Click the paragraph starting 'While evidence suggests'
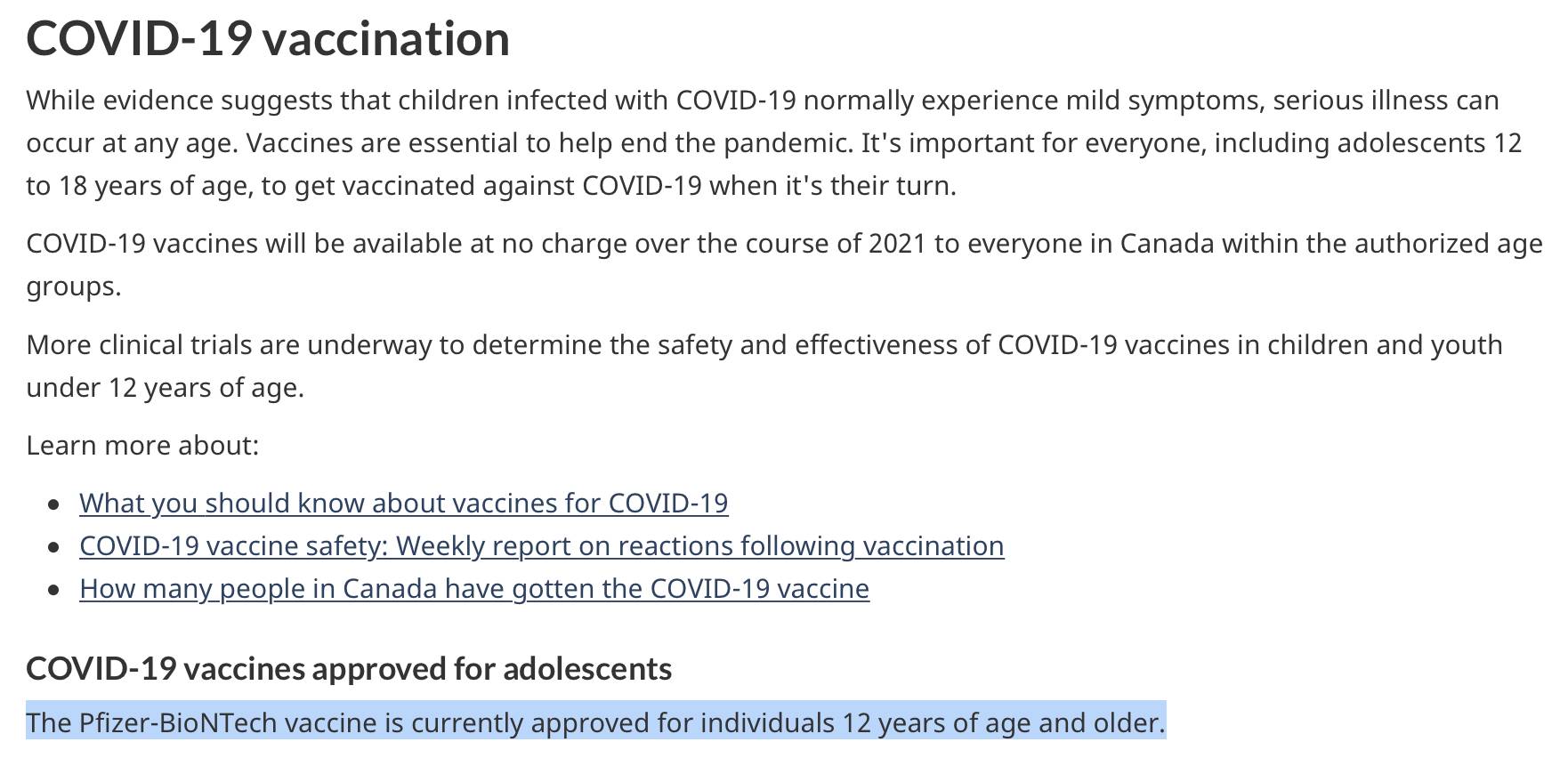This screenshot has width=1568, height=758. [774, 142]
